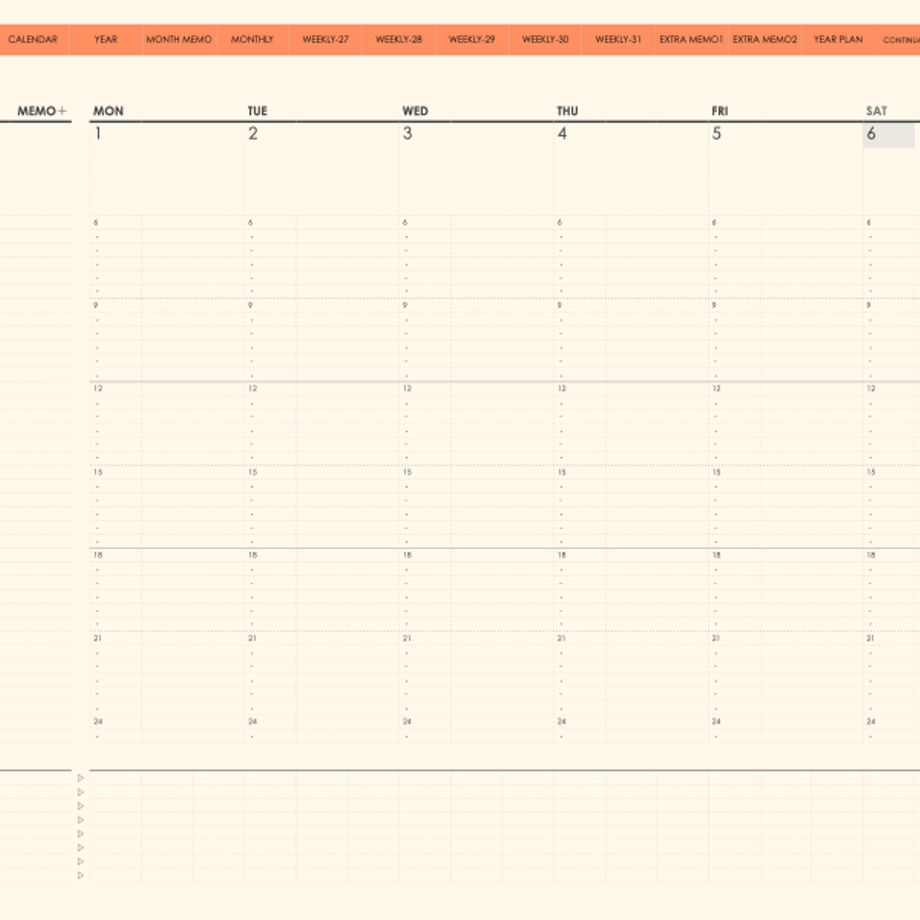Open the EXTRA MEMO1 tab
The width and height of the screenshot is (920, 920).
pyautogui.click(x=691, y=39)
